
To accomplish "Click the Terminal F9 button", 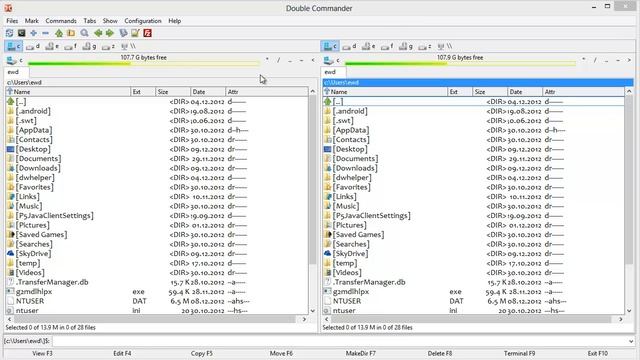I will (519, 353).
